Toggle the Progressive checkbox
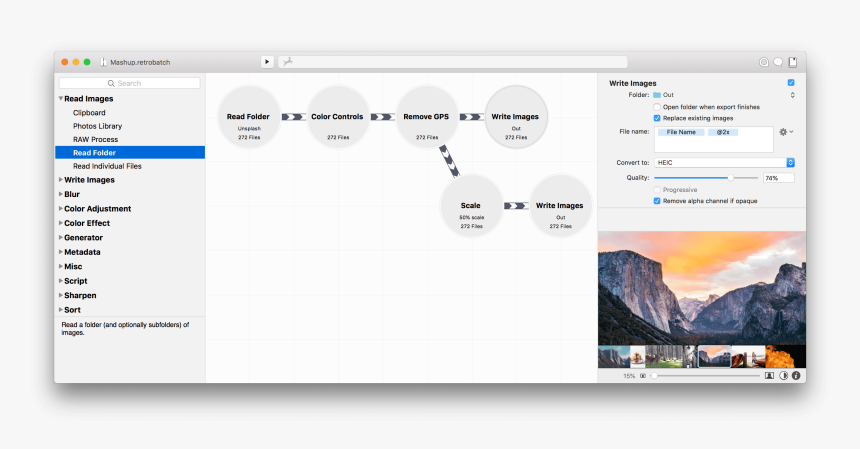Image resolution: width=860 pixels, height=449 pixels. pos(657,190)
